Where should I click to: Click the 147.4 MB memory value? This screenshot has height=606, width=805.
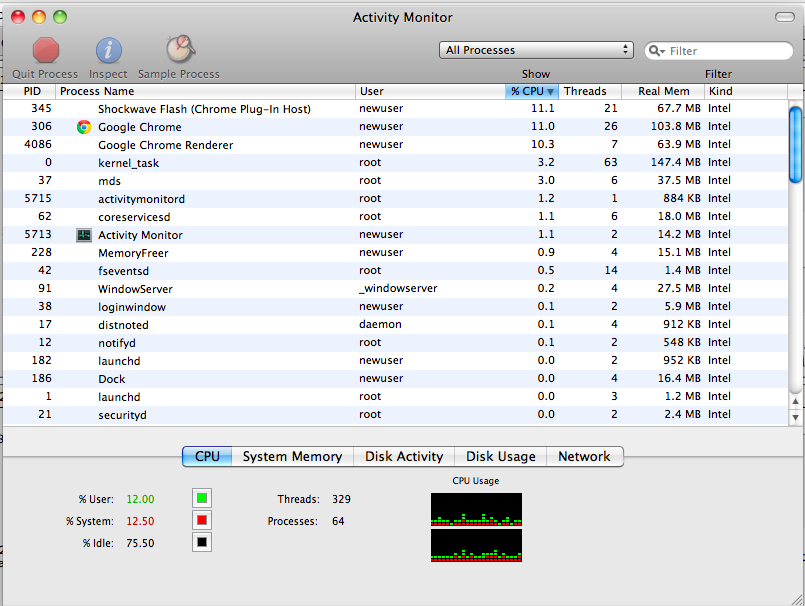676,162
